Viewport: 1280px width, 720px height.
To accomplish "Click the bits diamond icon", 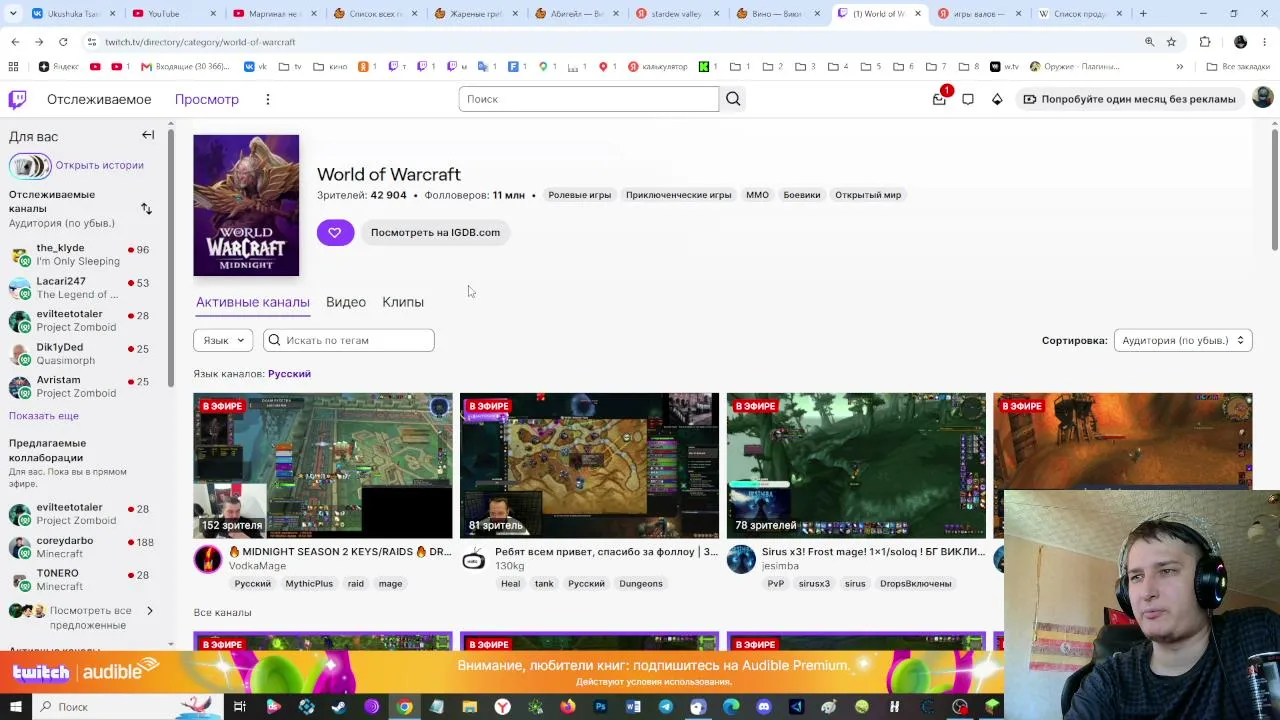I will [x=997, y=99].
